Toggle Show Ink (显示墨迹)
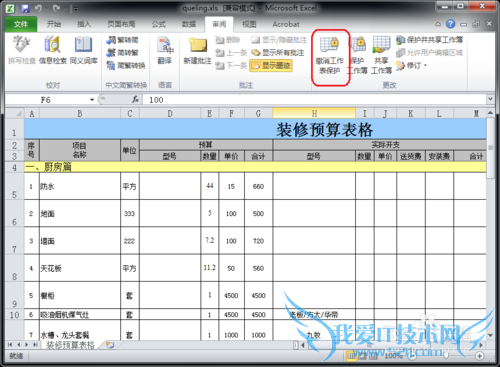The width and height of the screenshot is (500, 367). [271, 65]
